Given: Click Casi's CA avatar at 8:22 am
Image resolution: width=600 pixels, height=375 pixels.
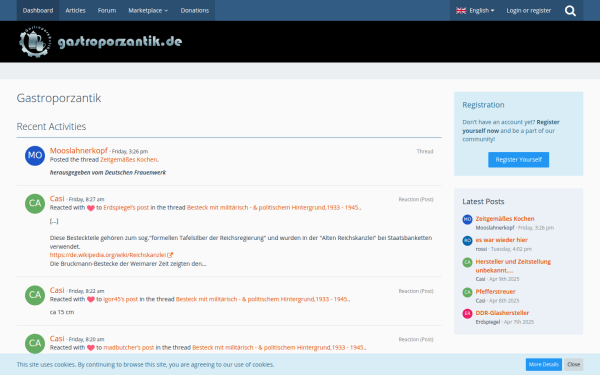Looking at the screenshot, I should 35,295.
